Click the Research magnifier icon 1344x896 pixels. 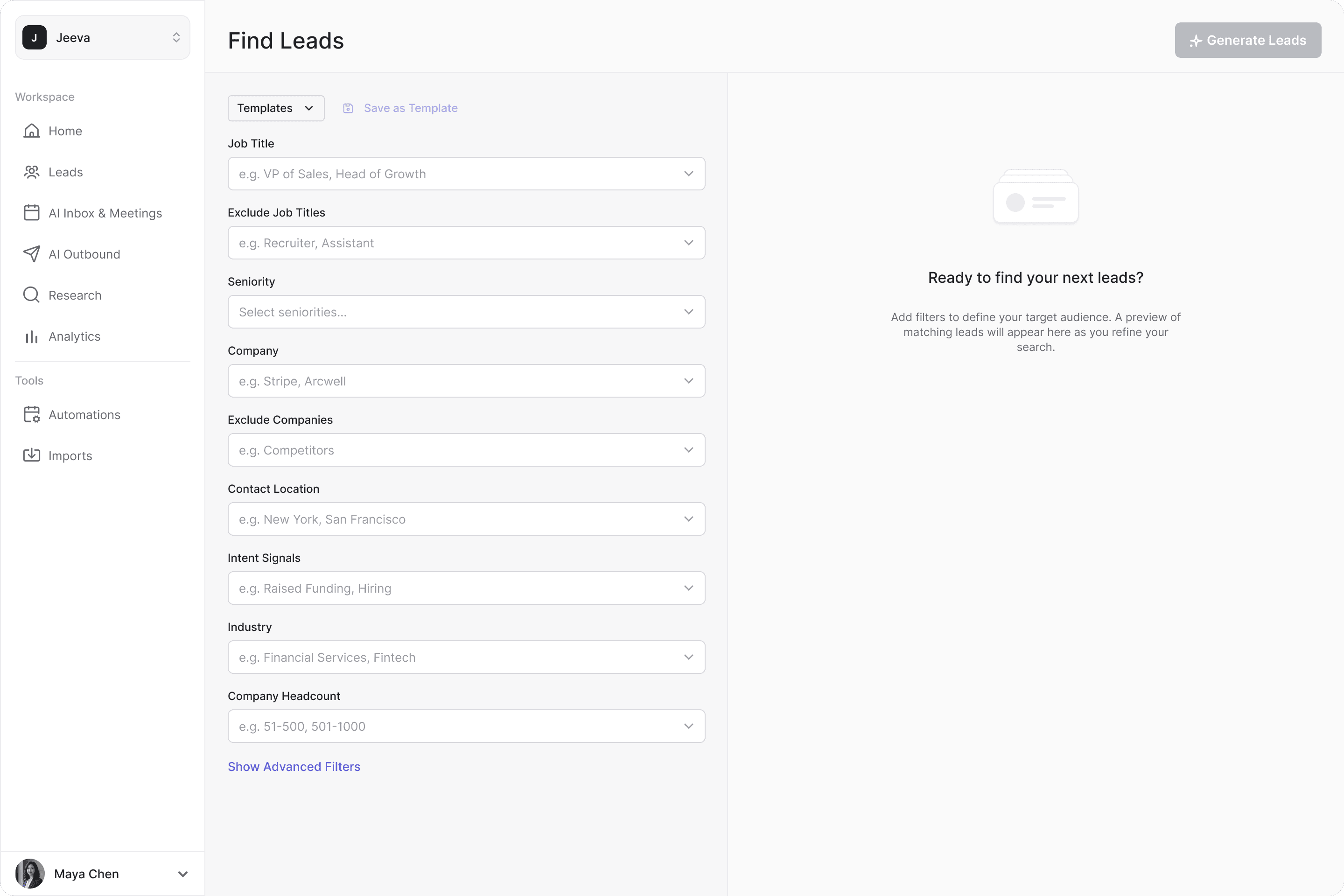[31, 295]
